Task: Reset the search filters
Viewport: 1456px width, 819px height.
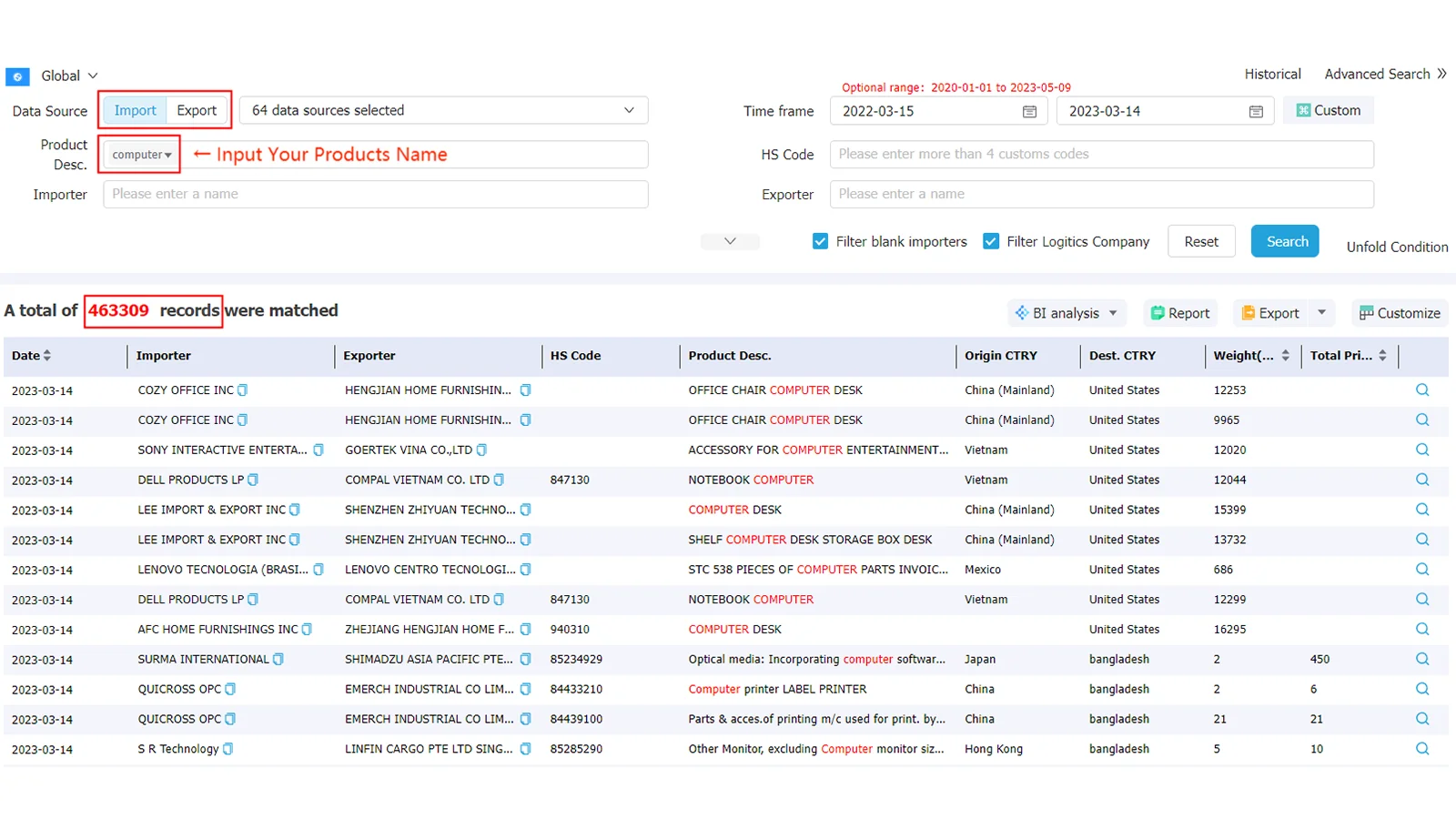Action: (x=1201, y=241)
